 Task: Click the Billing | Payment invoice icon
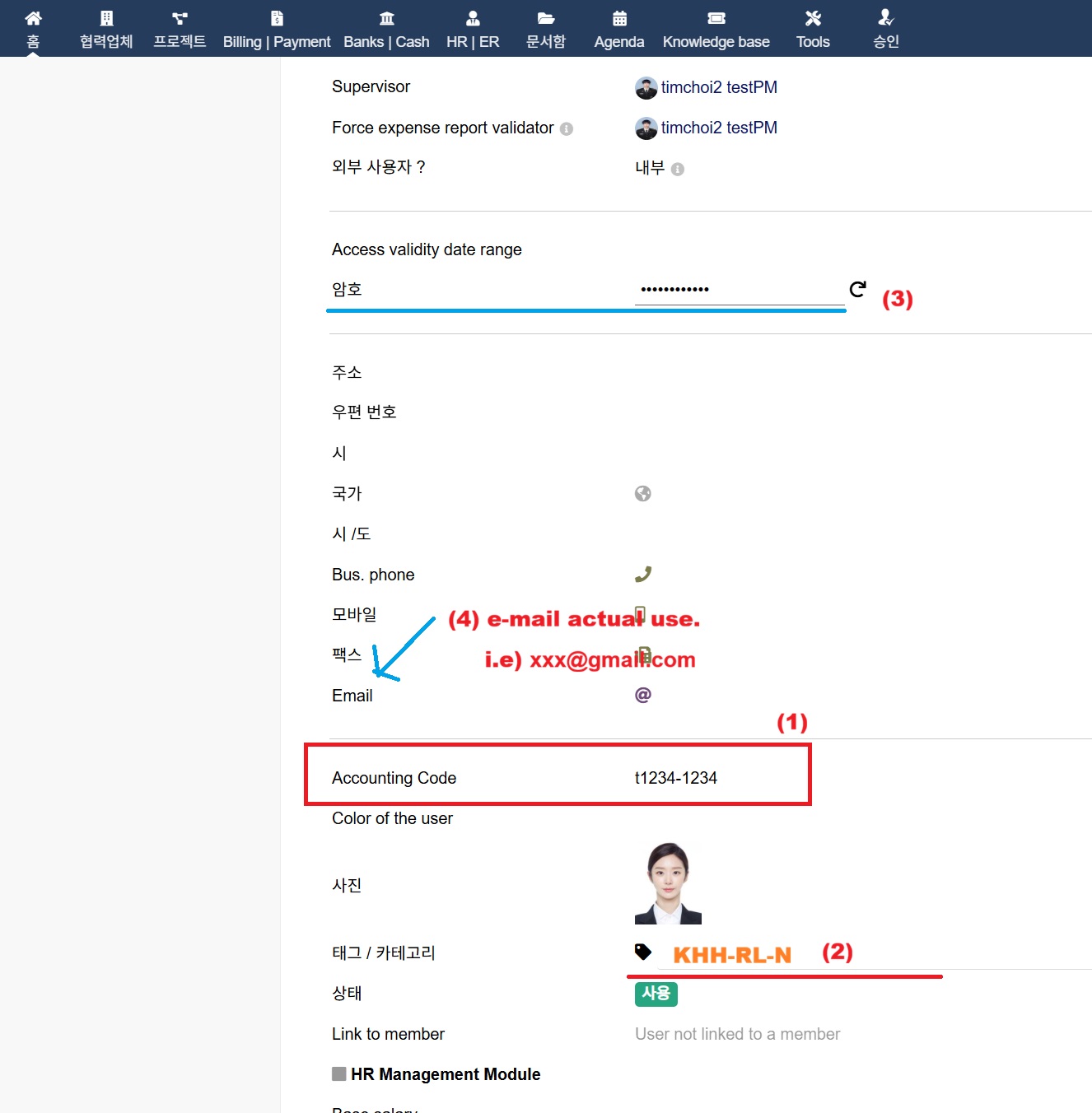point(277,18)
